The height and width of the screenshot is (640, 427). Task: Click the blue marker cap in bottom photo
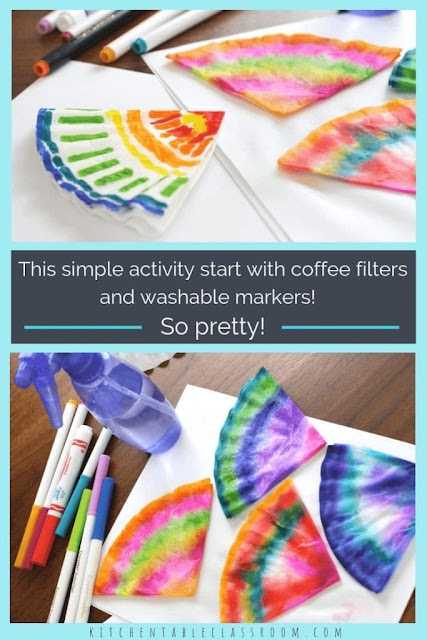point(103,508)
